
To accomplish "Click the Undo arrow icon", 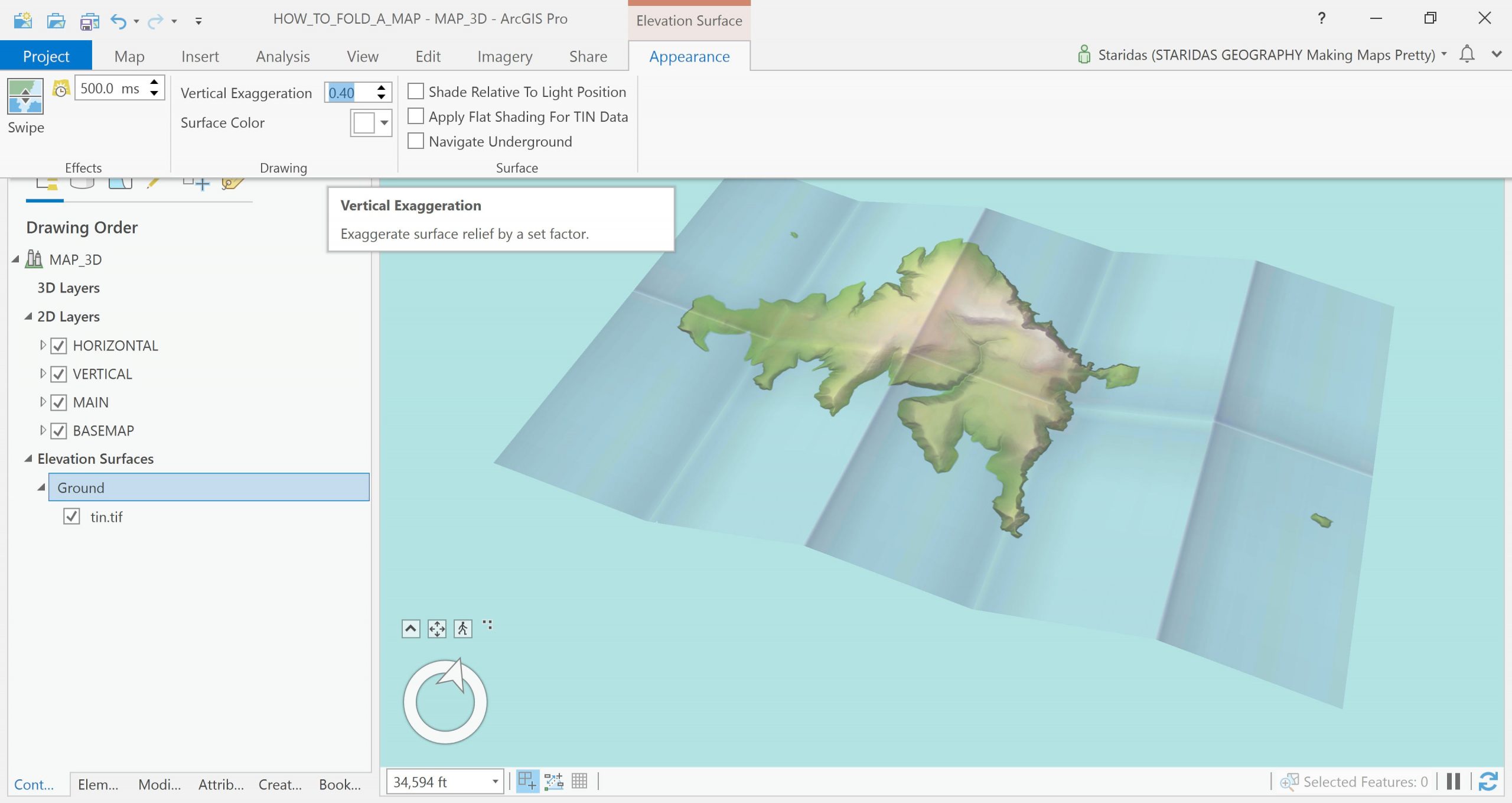I will [x=118, y=21].
